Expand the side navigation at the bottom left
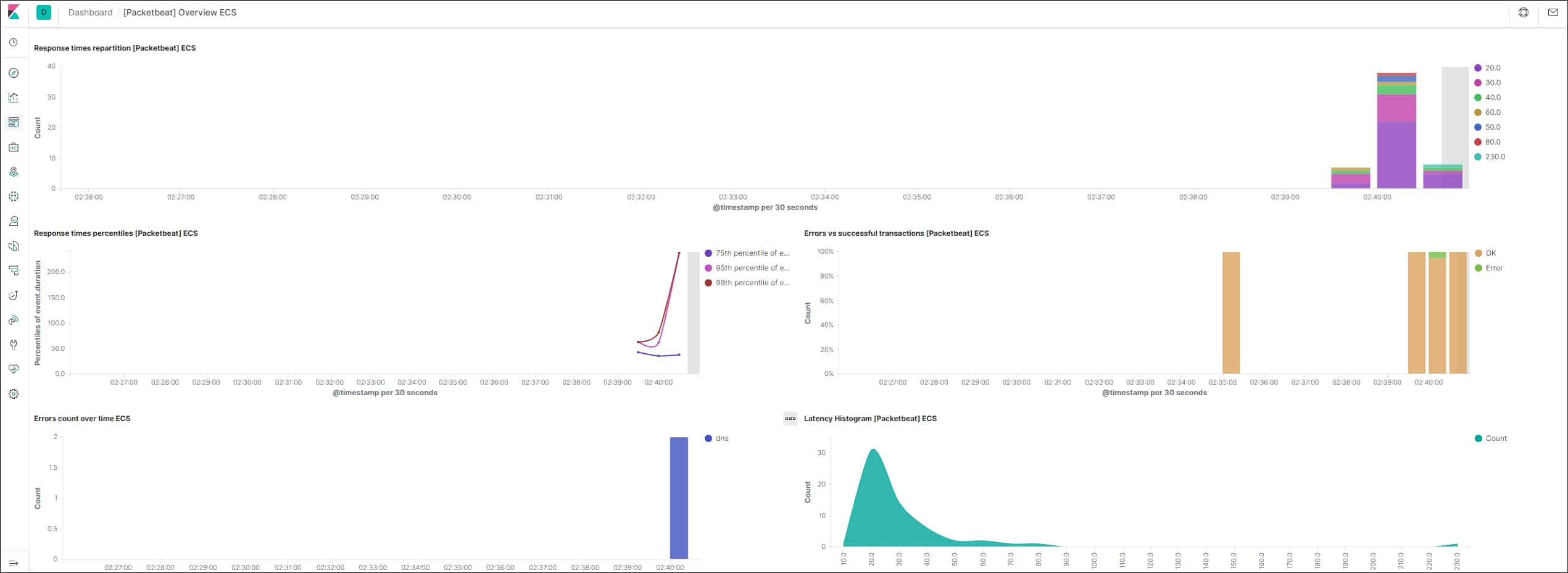 click(x=14, y=563)
